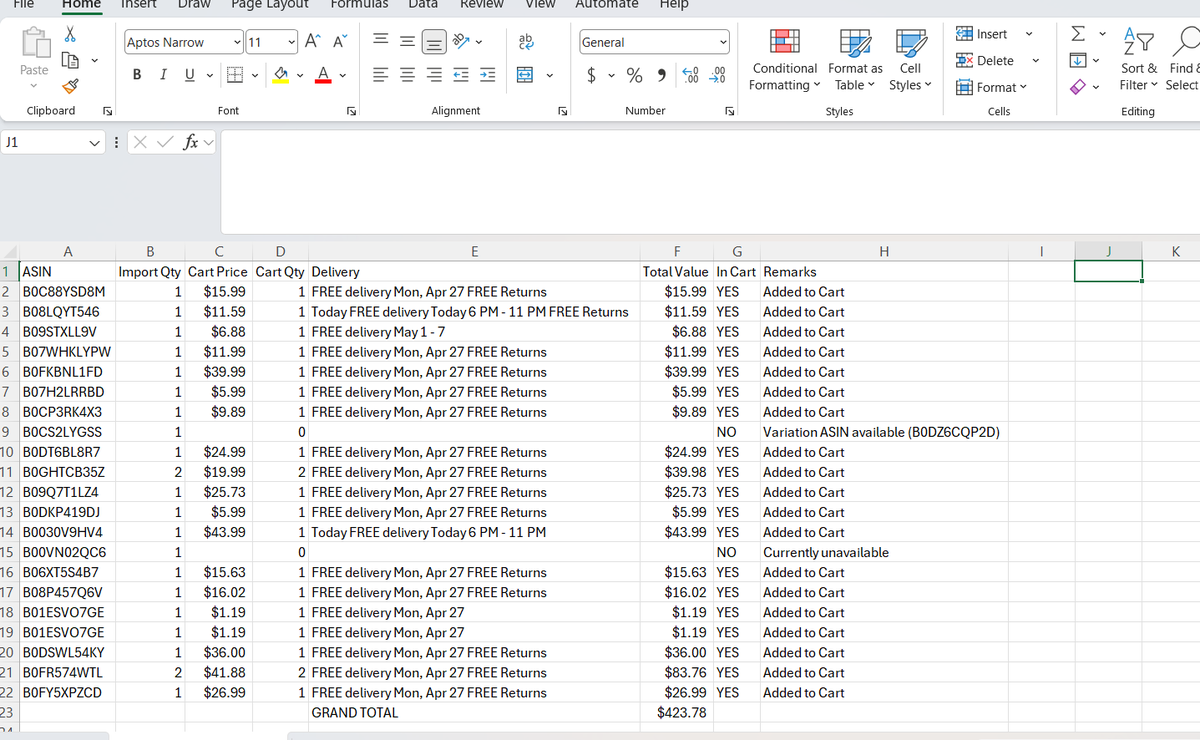Open Sort & Filter menu
Viewport: 1200px width, 740px height.
tap(1139, 60)
